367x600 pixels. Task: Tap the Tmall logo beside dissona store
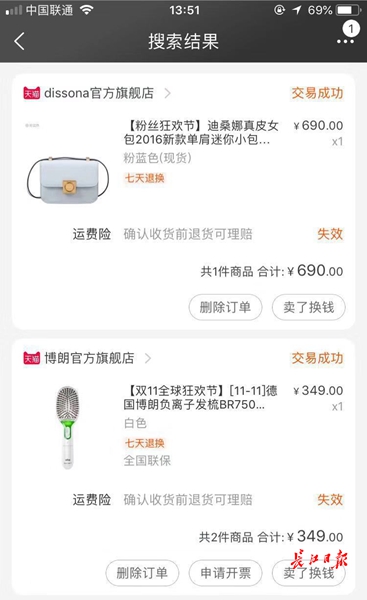tap(32, 93)
